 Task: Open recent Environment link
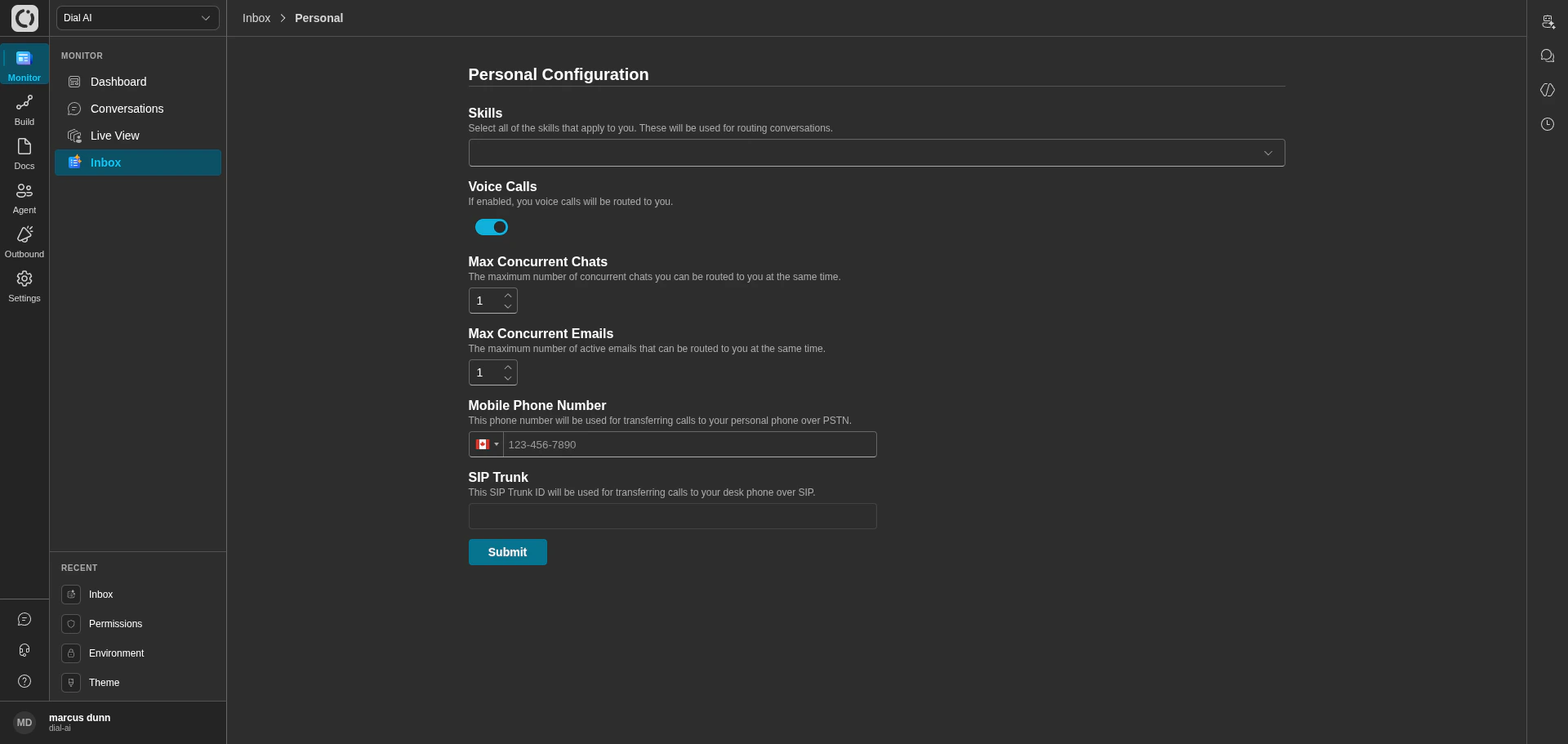tap(116, 653)
